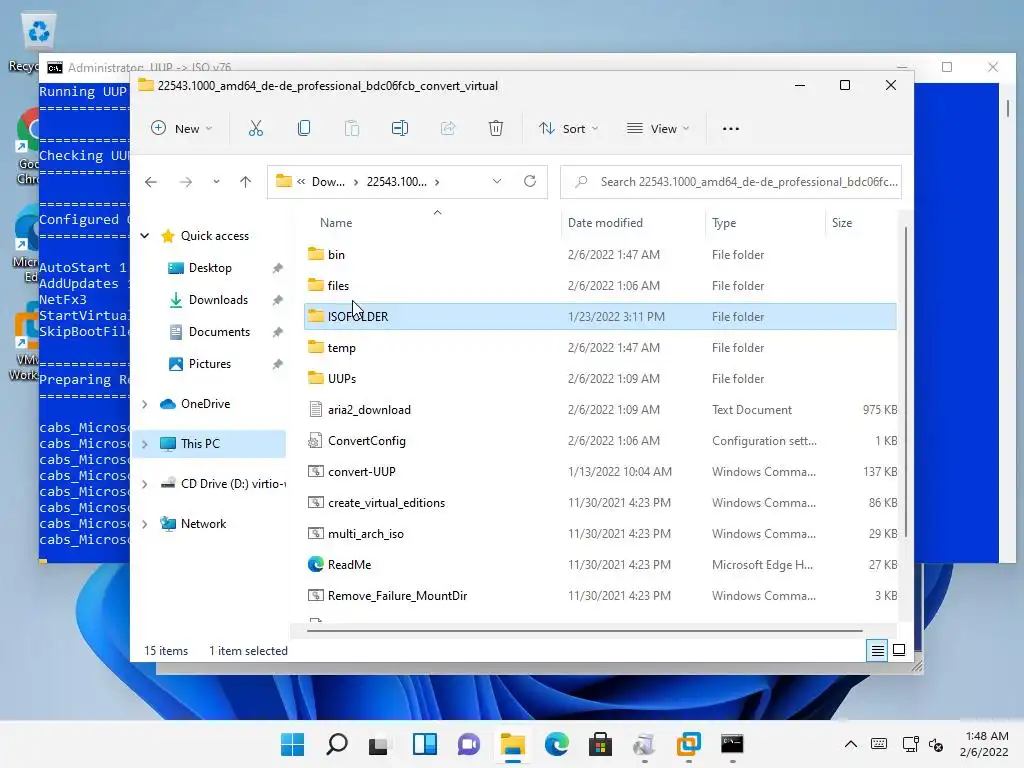Select multi_arch_iso script
Viewport: 1024px width, 768px height.
click(x=600, y=534)
